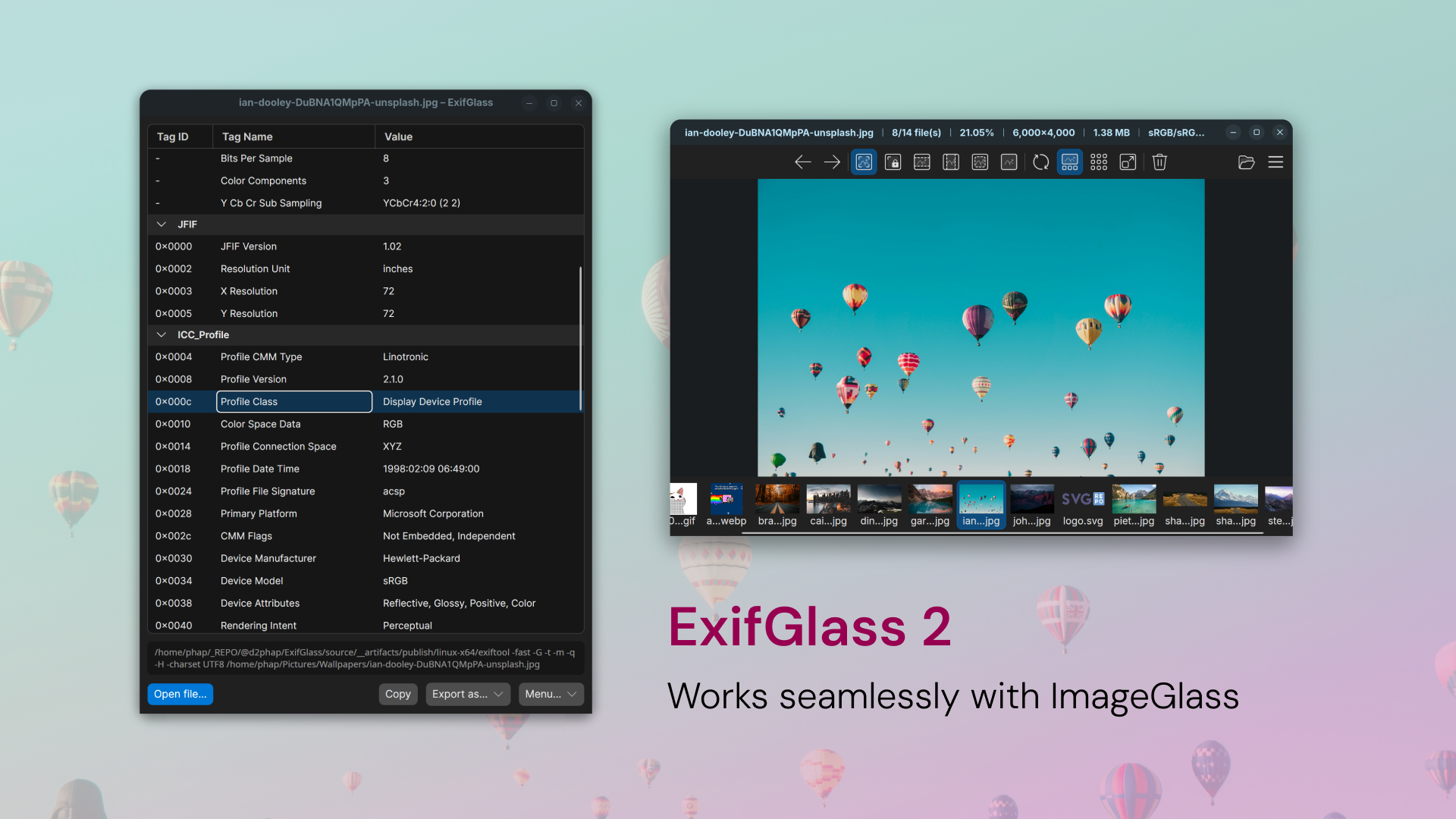Go to previous image in ImageGlass
The image size is (1456, 819).
pyautogui.click(x=802, y=162)
